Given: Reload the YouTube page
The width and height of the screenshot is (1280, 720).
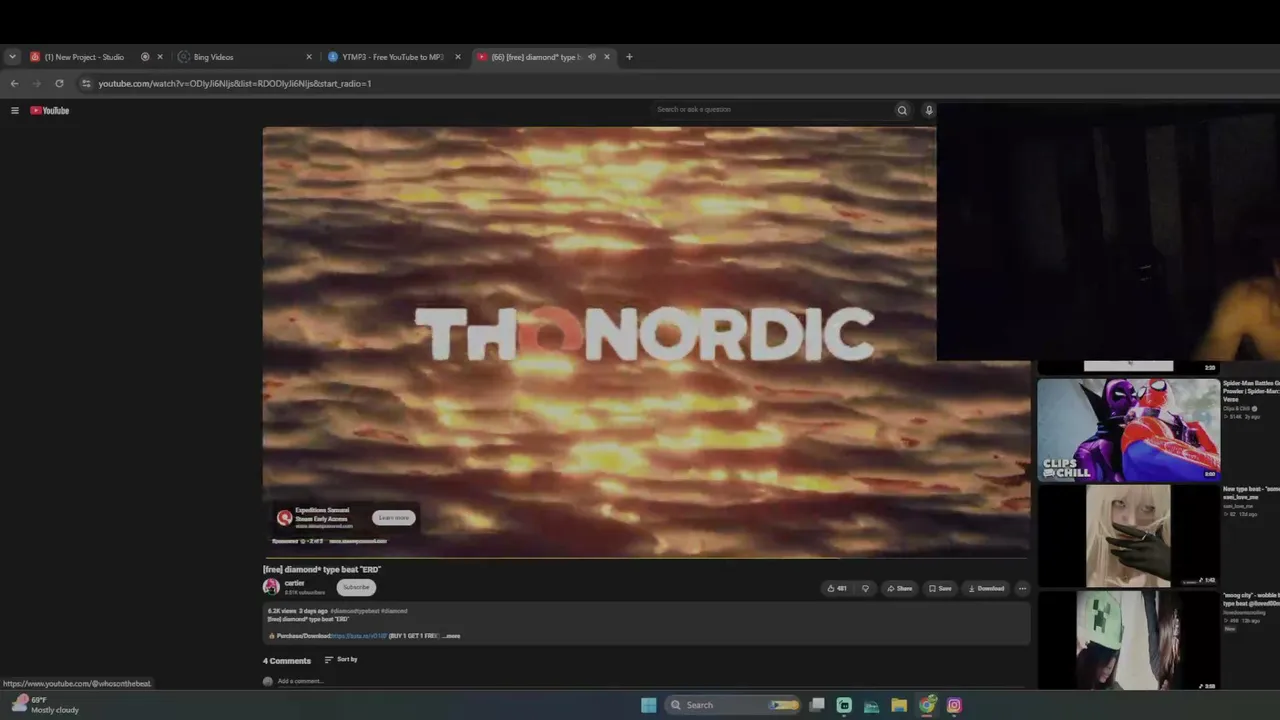Looking at the screenshot, I should coord(59,83).
